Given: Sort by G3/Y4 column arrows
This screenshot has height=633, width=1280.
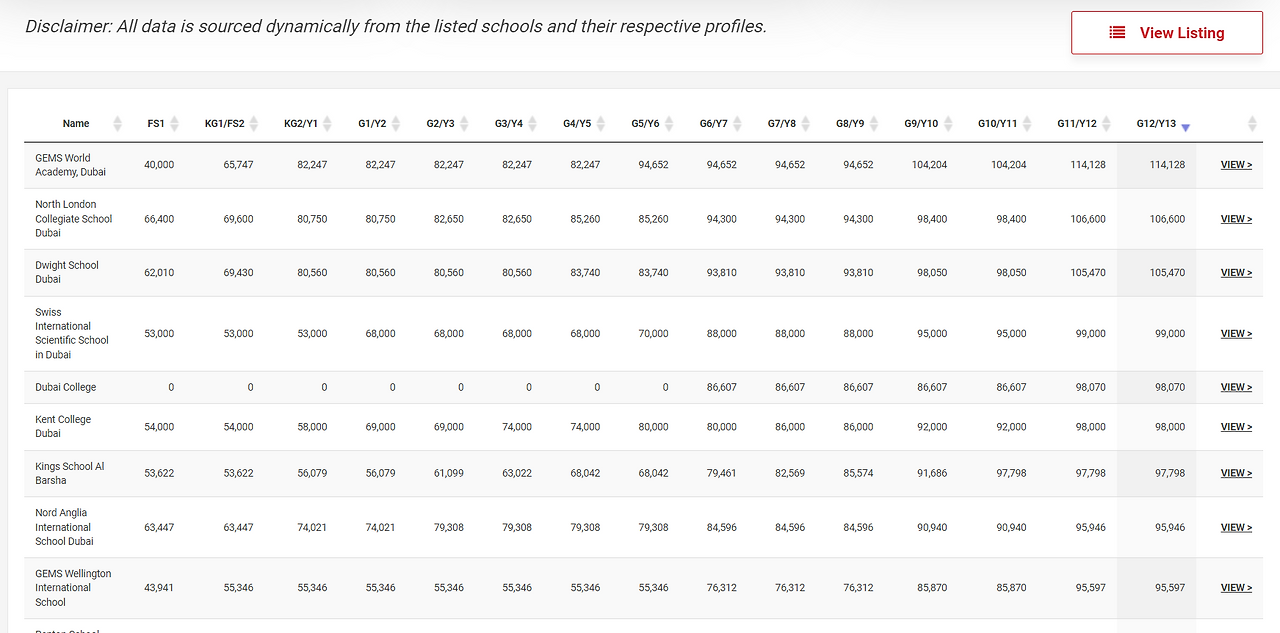Looking at the screenshot, I should (x=533, y=124).
